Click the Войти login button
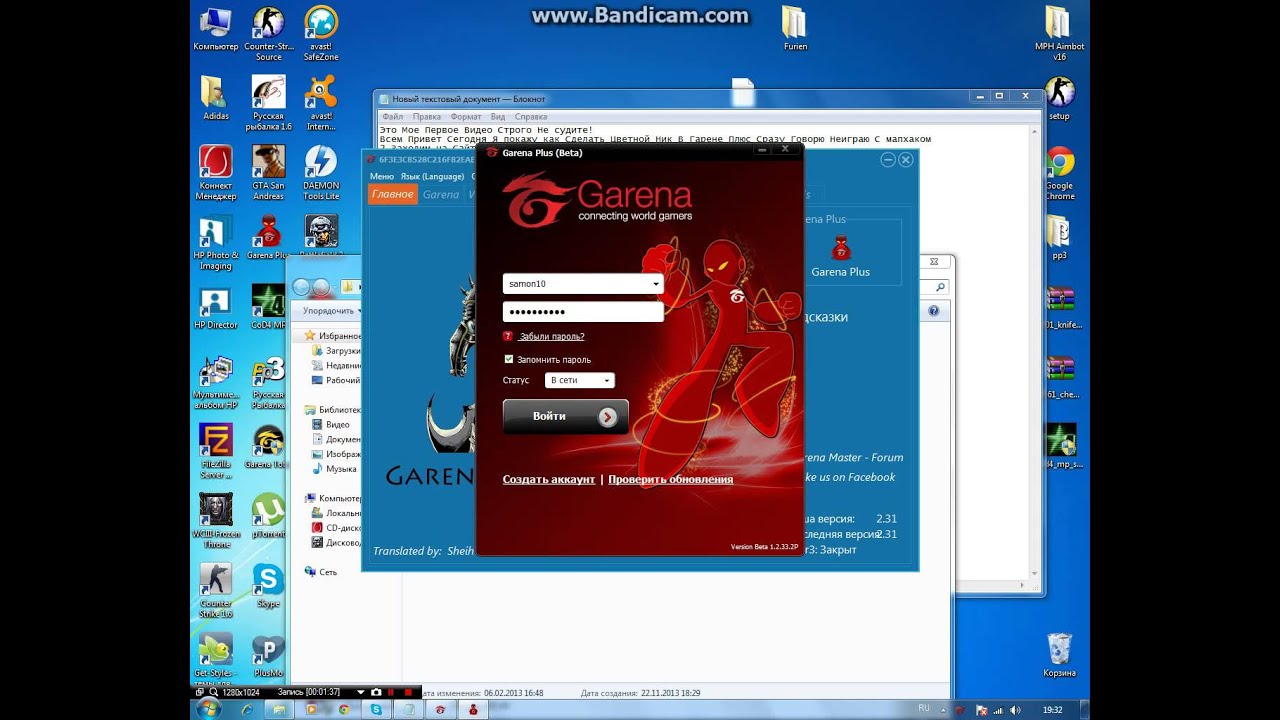 566,417
